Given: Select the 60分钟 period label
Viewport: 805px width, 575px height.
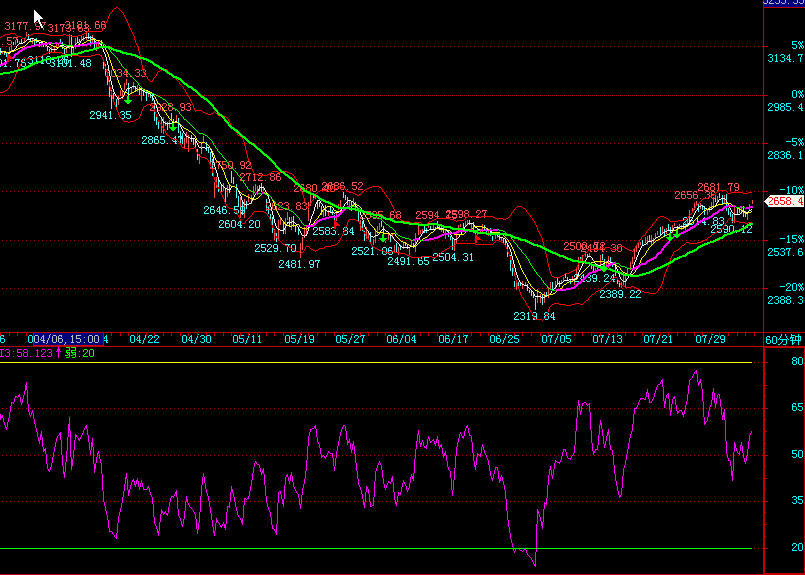Looking at the screenshot, I should coord(783,340).
